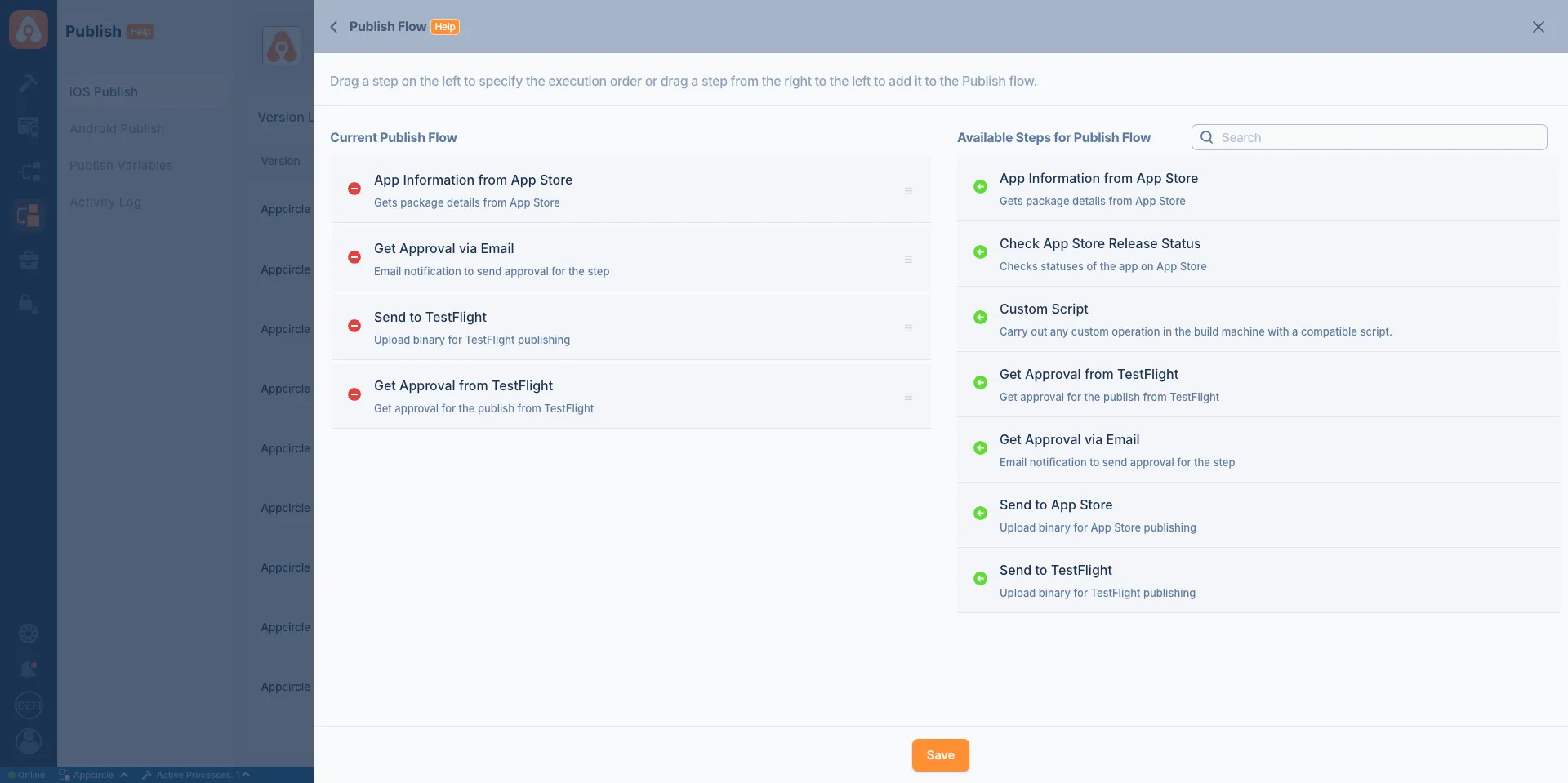Select the highlighted Publish module icon
Screen dimensions: 1568x783
pos(29,216)
